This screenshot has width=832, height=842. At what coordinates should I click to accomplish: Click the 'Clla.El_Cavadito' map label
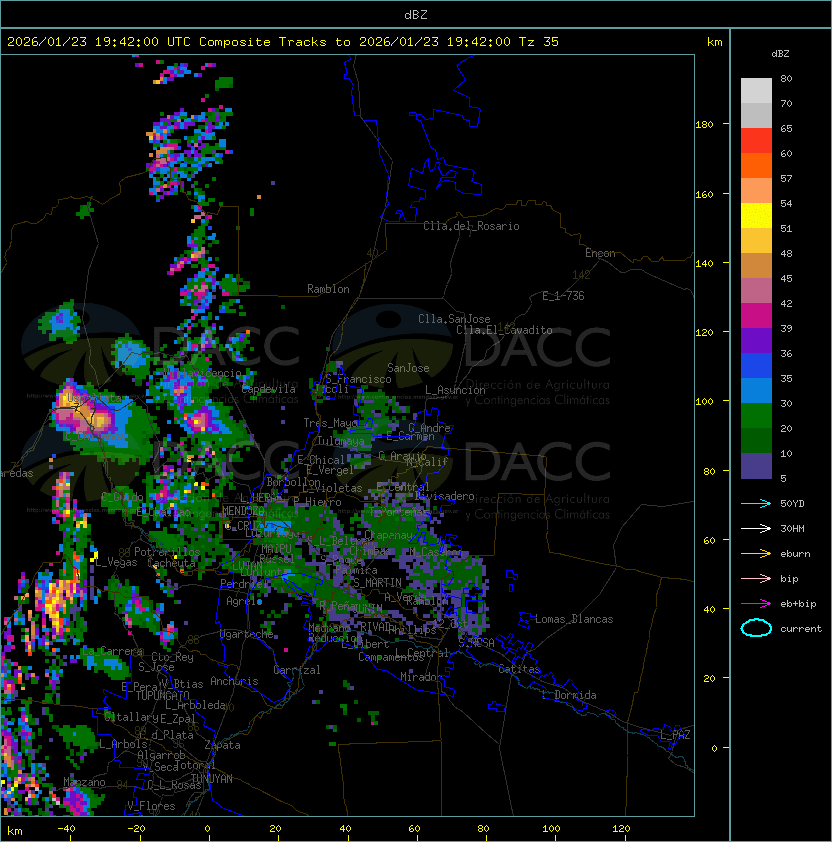pos(504,330)
